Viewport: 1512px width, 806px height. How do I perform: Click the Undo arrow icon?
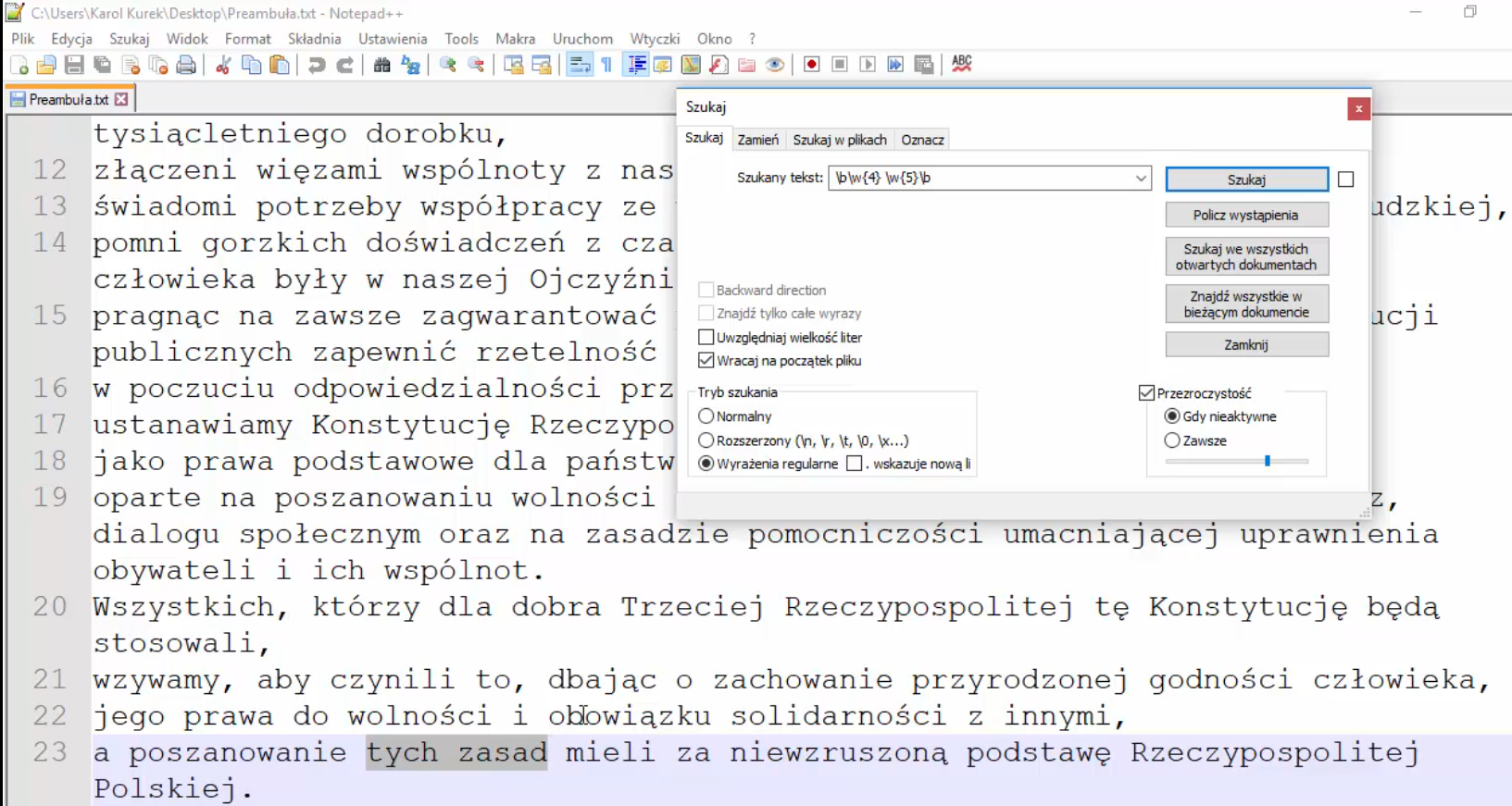point(317,65)
